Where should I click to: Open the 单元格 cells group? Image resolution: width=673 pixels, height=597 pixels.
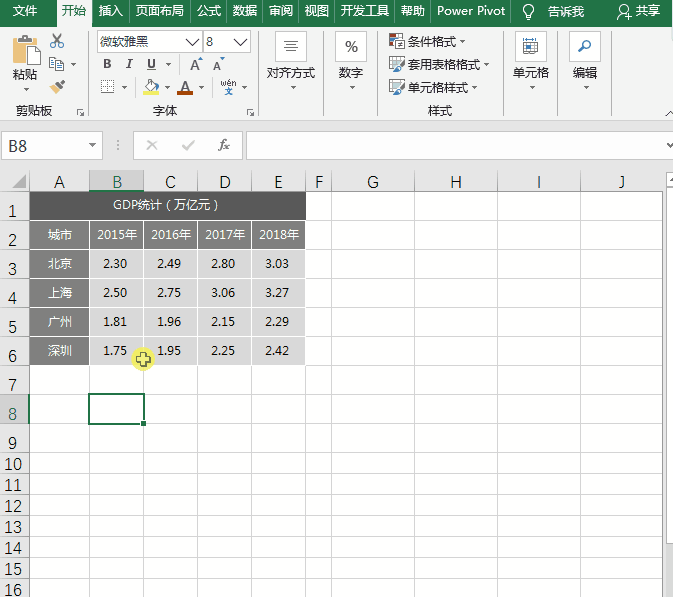pos(531,60)
